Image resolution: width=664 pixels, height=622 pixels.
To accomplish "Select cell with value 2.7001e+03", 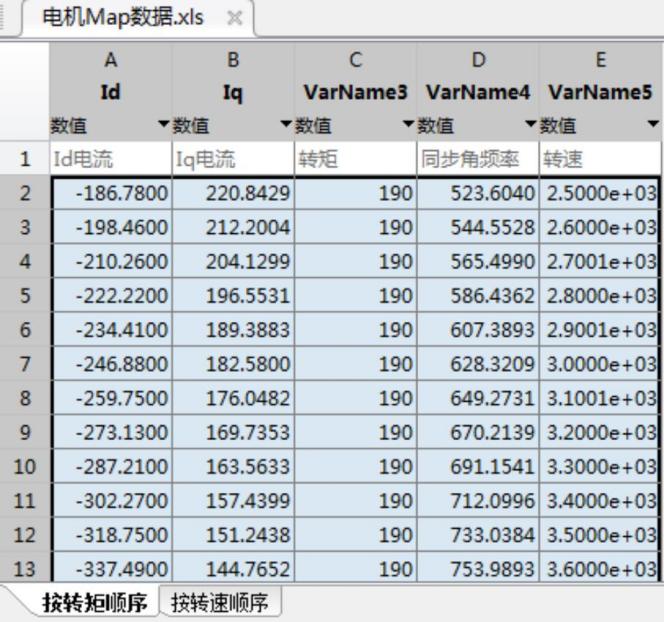I will pos(599,262).
